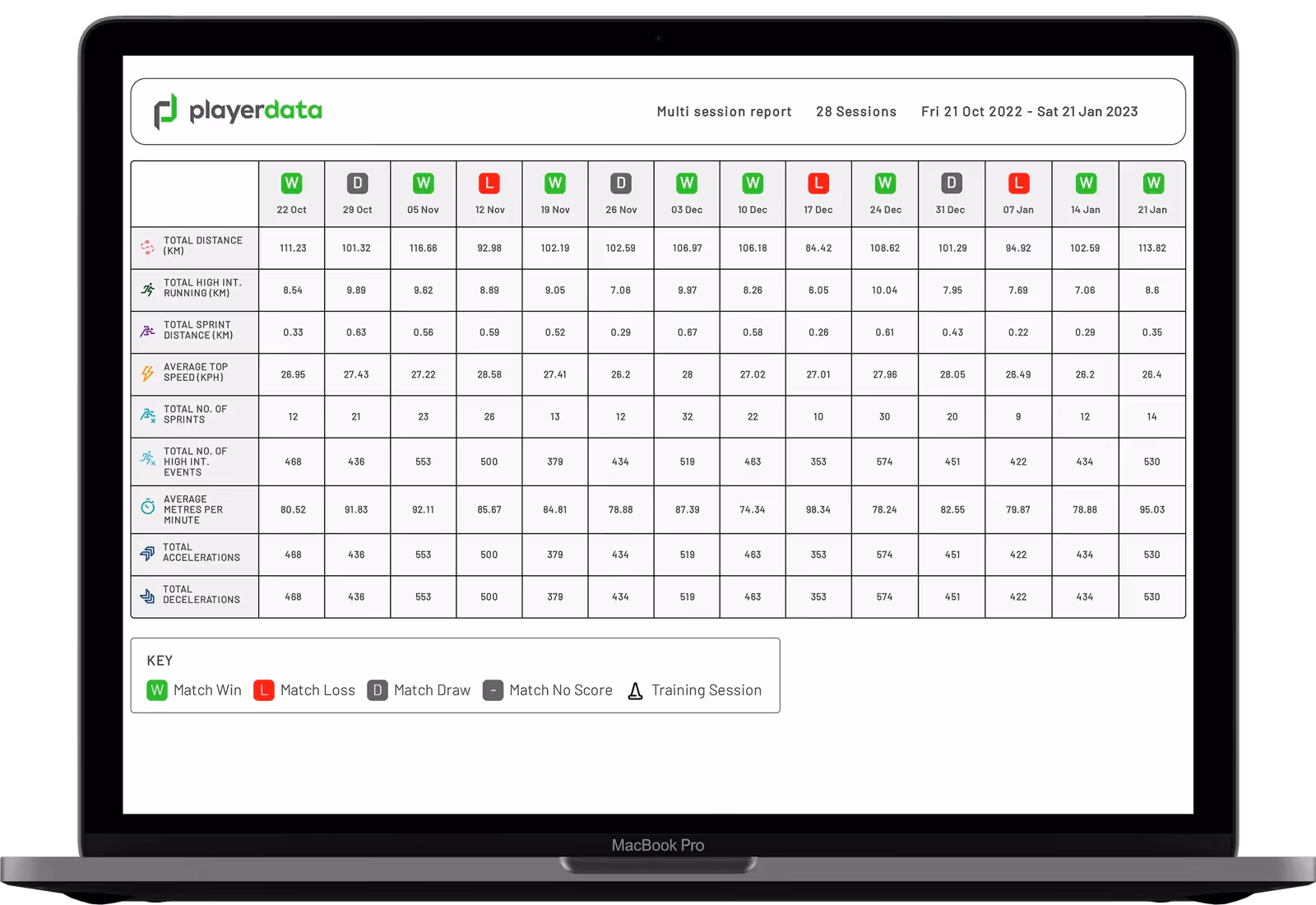This screenshot has width=1316, height=905.
Task: Click the 'Match No Score' legend label
Action: [x=561, y=690]
